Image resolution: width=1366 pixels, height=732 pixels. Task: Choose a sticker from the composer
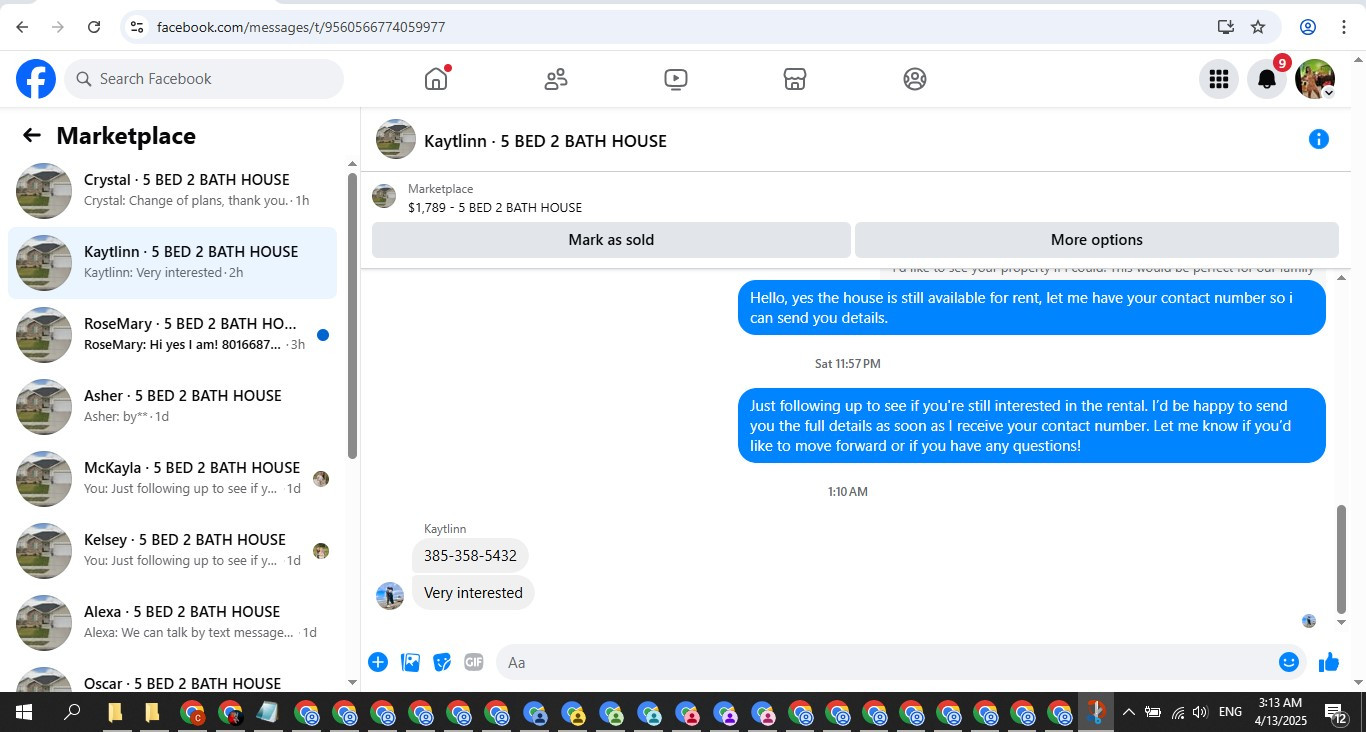click(x=442, y=662)
